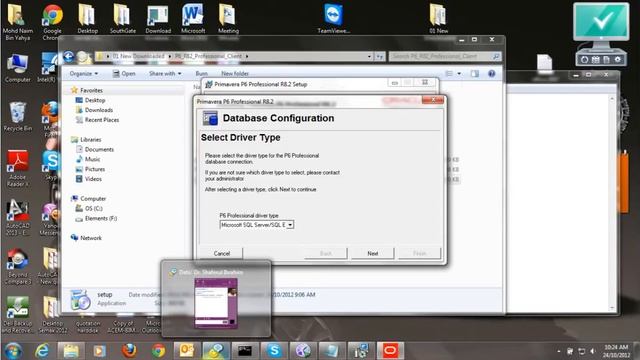Select Elements (F:) drive

pos(100,218)
